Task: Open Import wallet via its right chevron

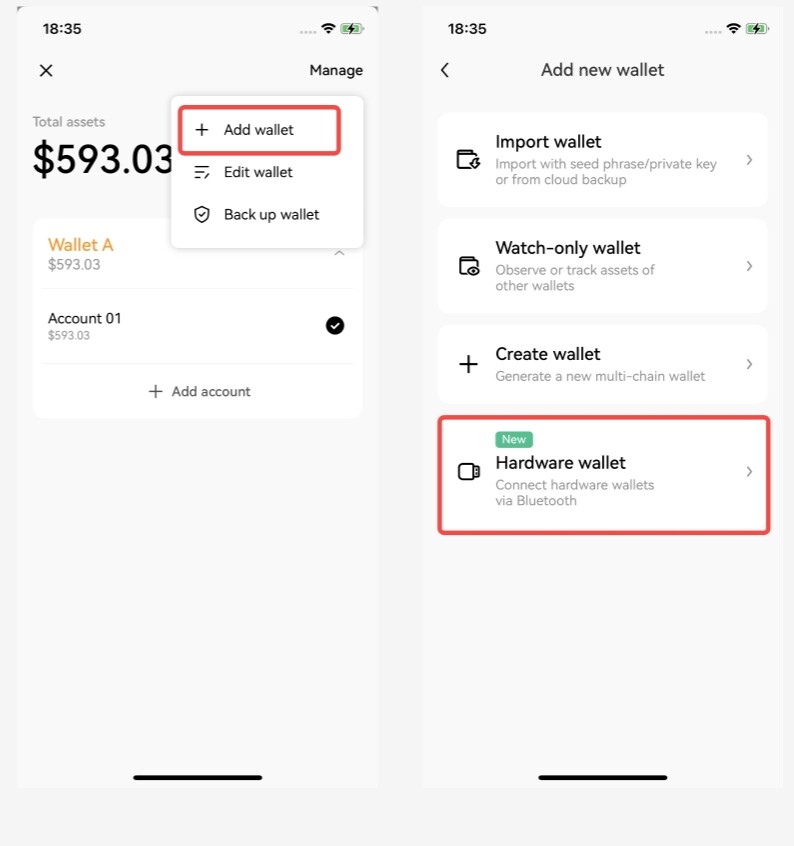Action: coord(749,160)
